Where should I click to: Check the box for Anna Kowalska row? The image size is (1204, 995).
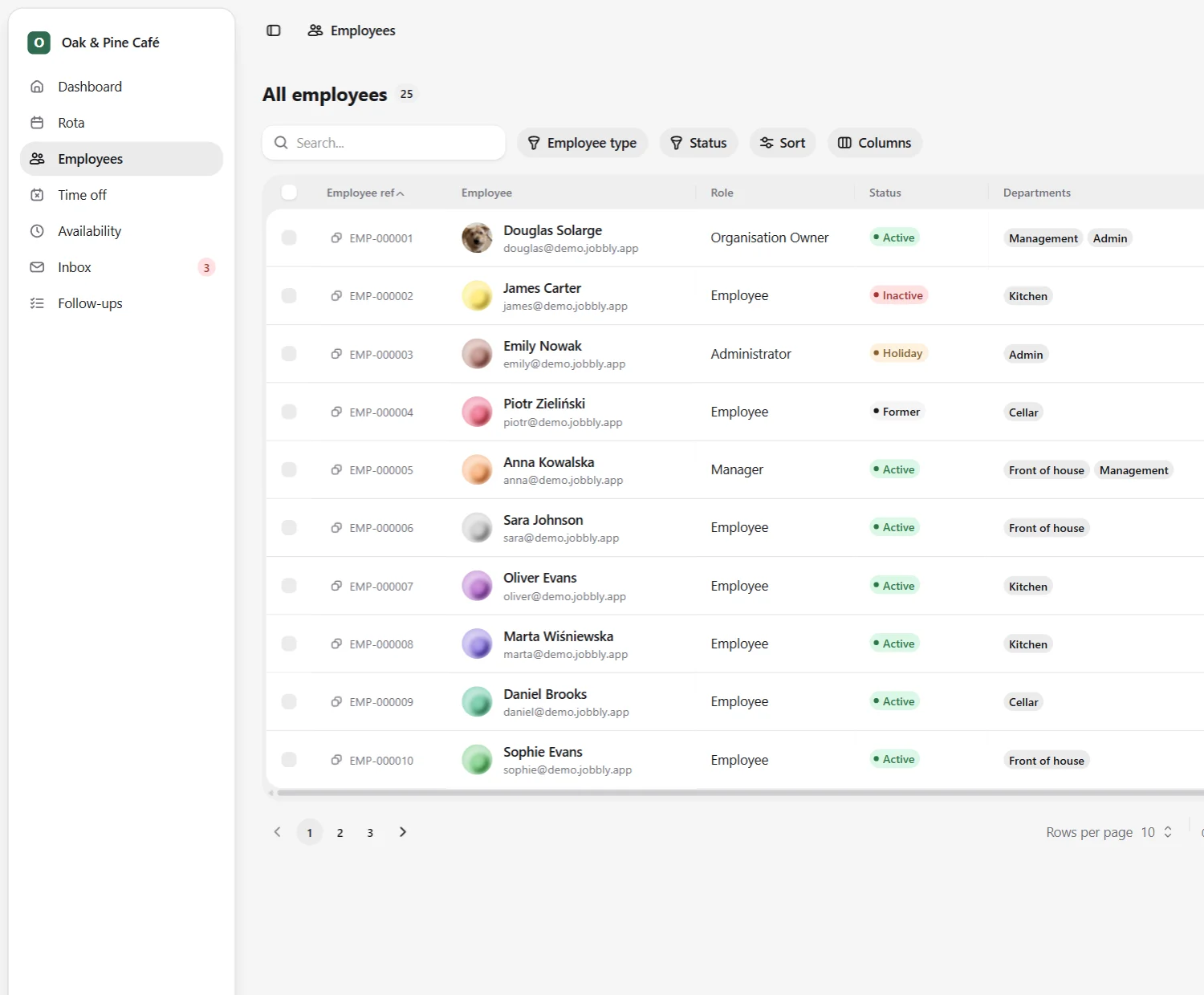click(289, 469)
